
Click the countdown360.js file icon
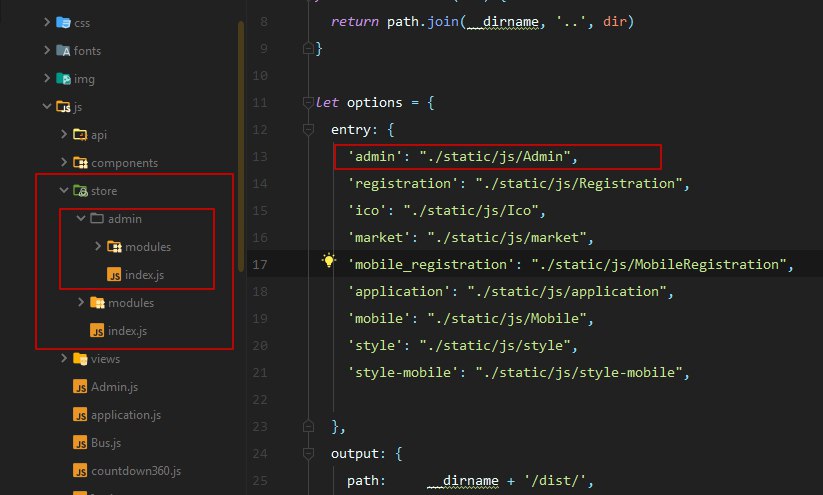point(80,471)
